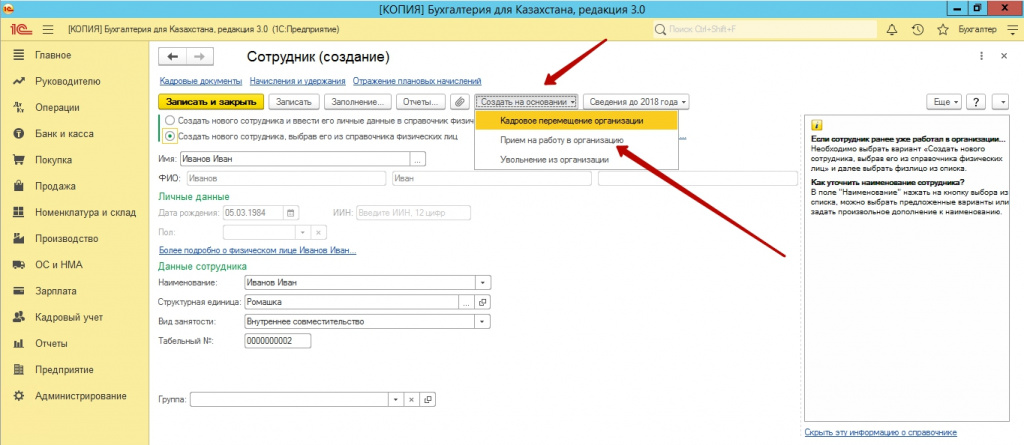The height and width of the screenshot is (445, 1024).
Task: Open Предприятие section in sidebar
Action: click(x=64, y=370)
